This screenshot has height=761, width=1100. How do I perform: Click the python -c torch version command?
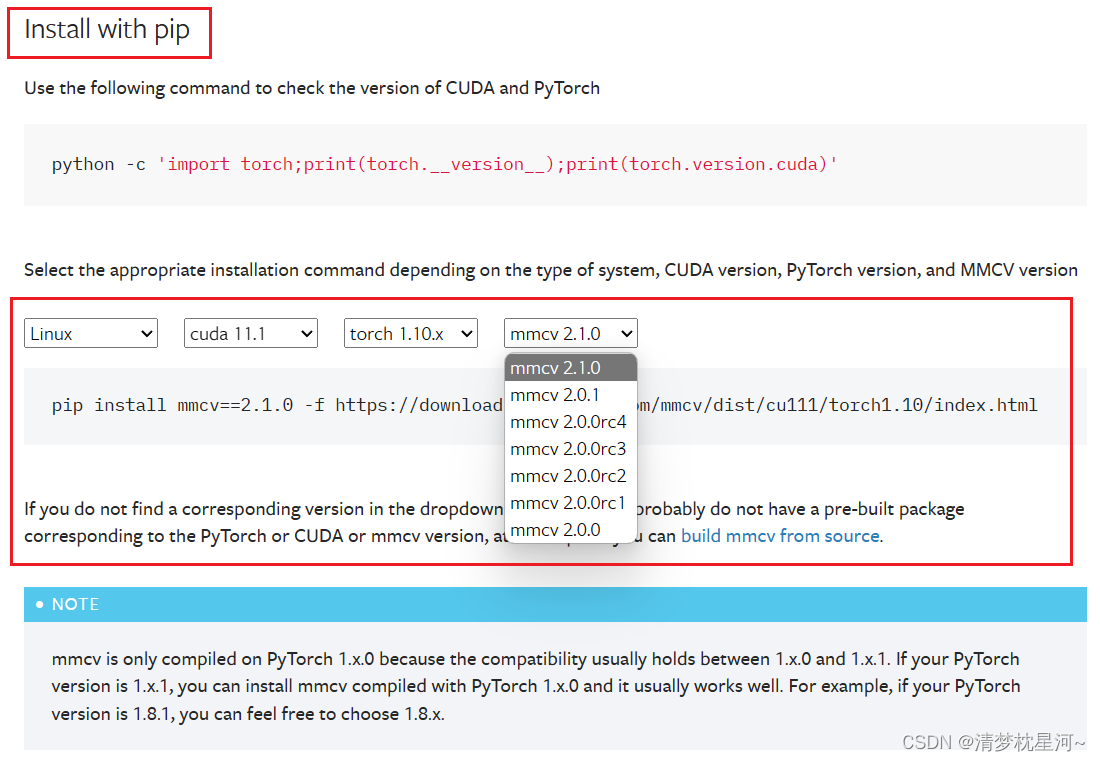tap(444, 164)
